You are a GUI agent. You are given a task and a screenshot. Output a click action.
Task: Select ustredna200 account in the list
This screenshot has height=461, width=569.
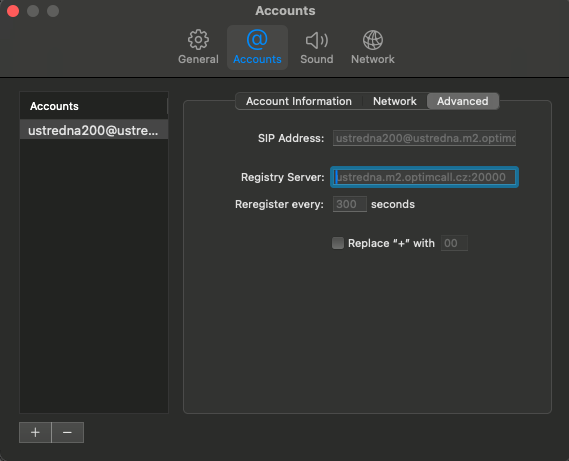pyautogui.click(x=94, y=130)
